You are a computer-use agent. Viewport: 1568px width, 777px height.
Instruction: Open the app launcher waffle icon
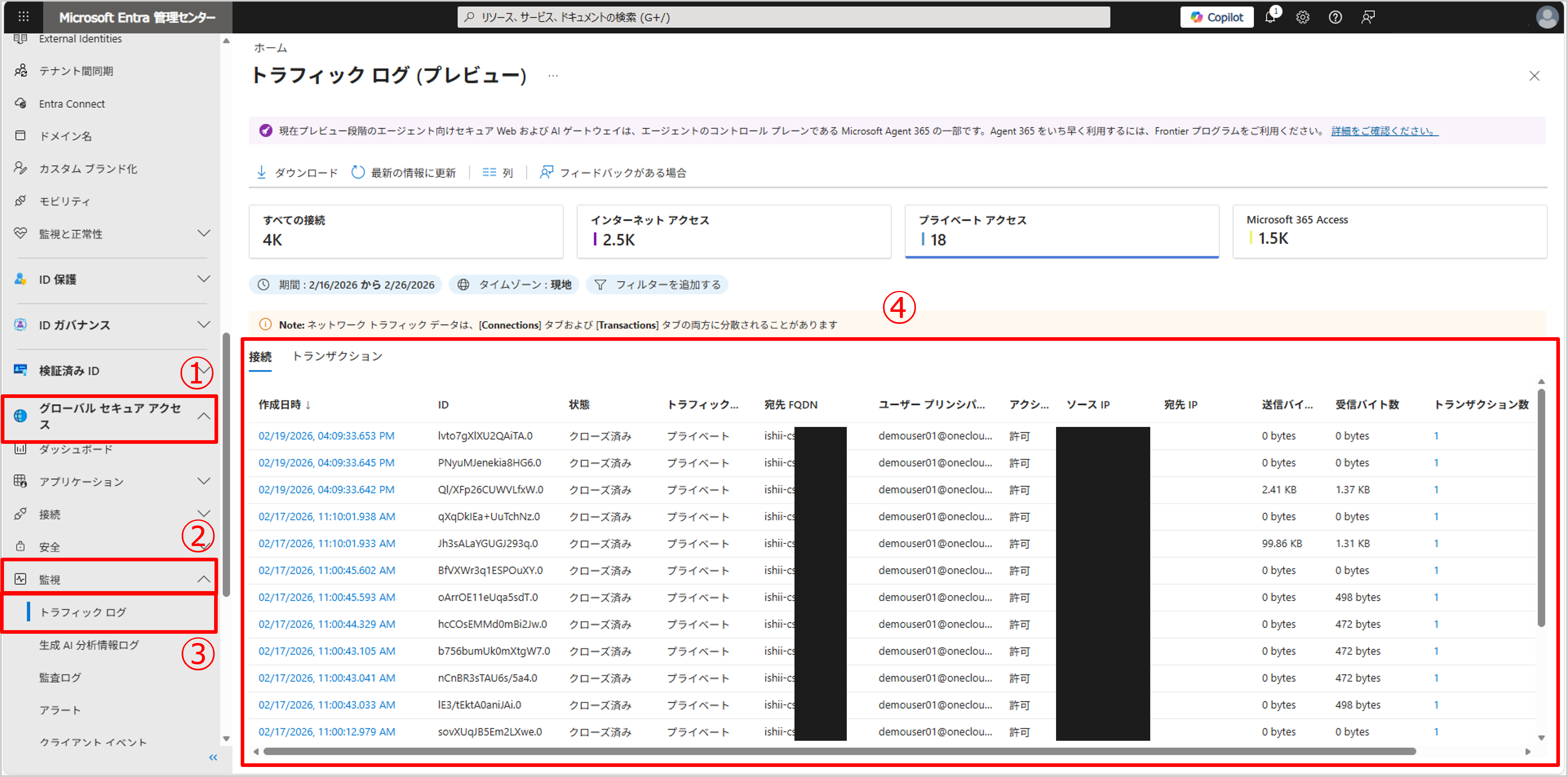(x=23, y=17)
